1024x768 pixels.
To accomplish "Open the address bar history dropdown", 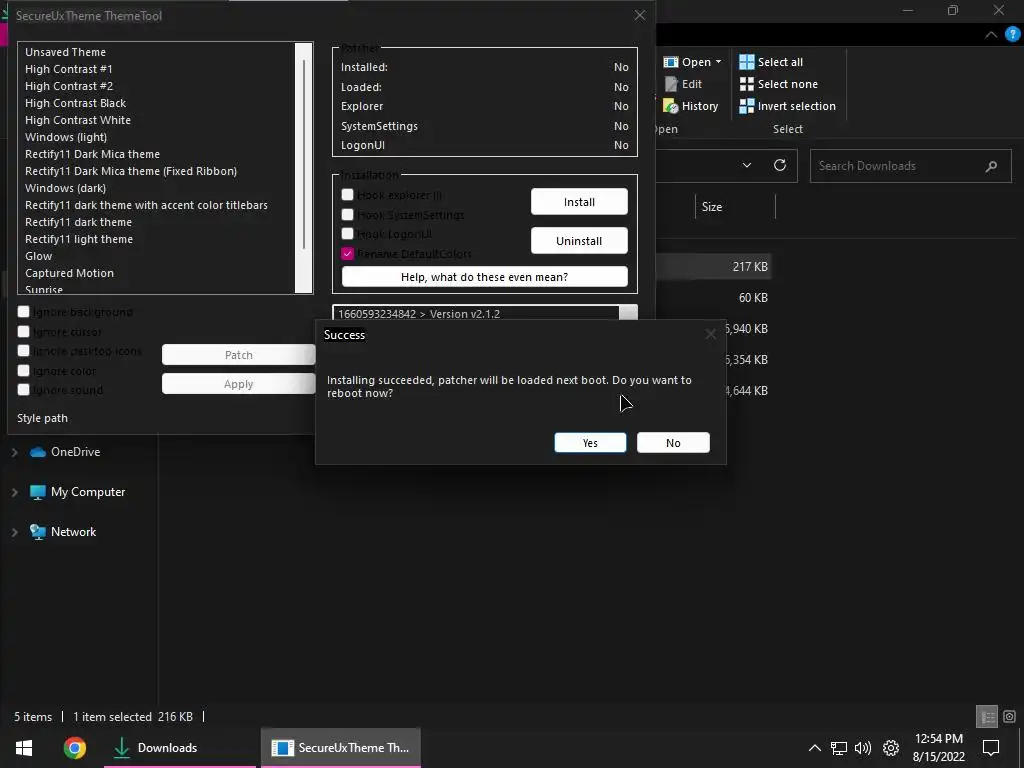I will 746,165.
